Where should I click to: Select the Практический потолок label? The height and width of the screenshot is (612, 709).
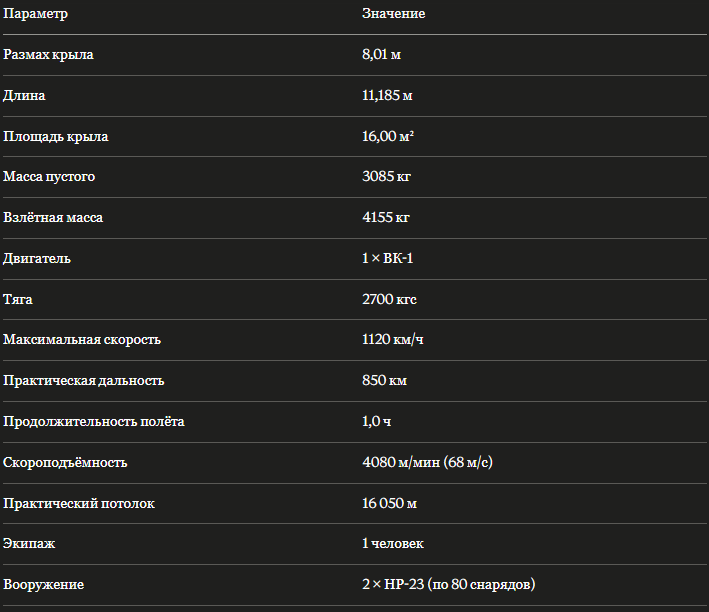tap(79, 503)
